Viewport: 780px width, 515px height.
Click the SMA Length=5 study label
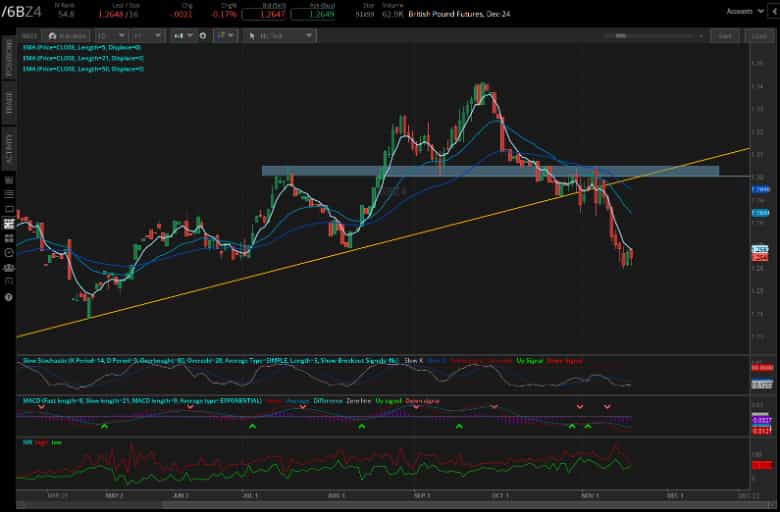83,48
